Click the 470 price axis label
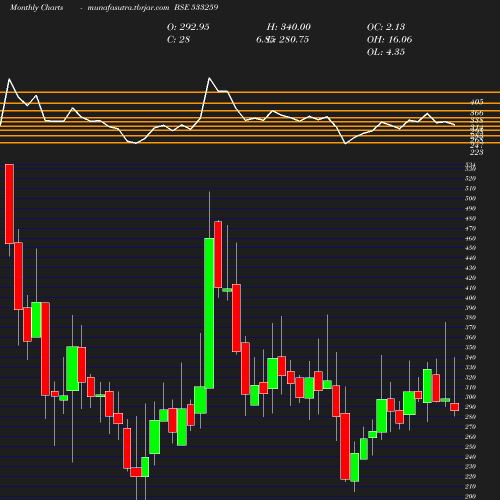Image resolution: width=500 pixels, height=500 pixels. (x=470, y=228)
